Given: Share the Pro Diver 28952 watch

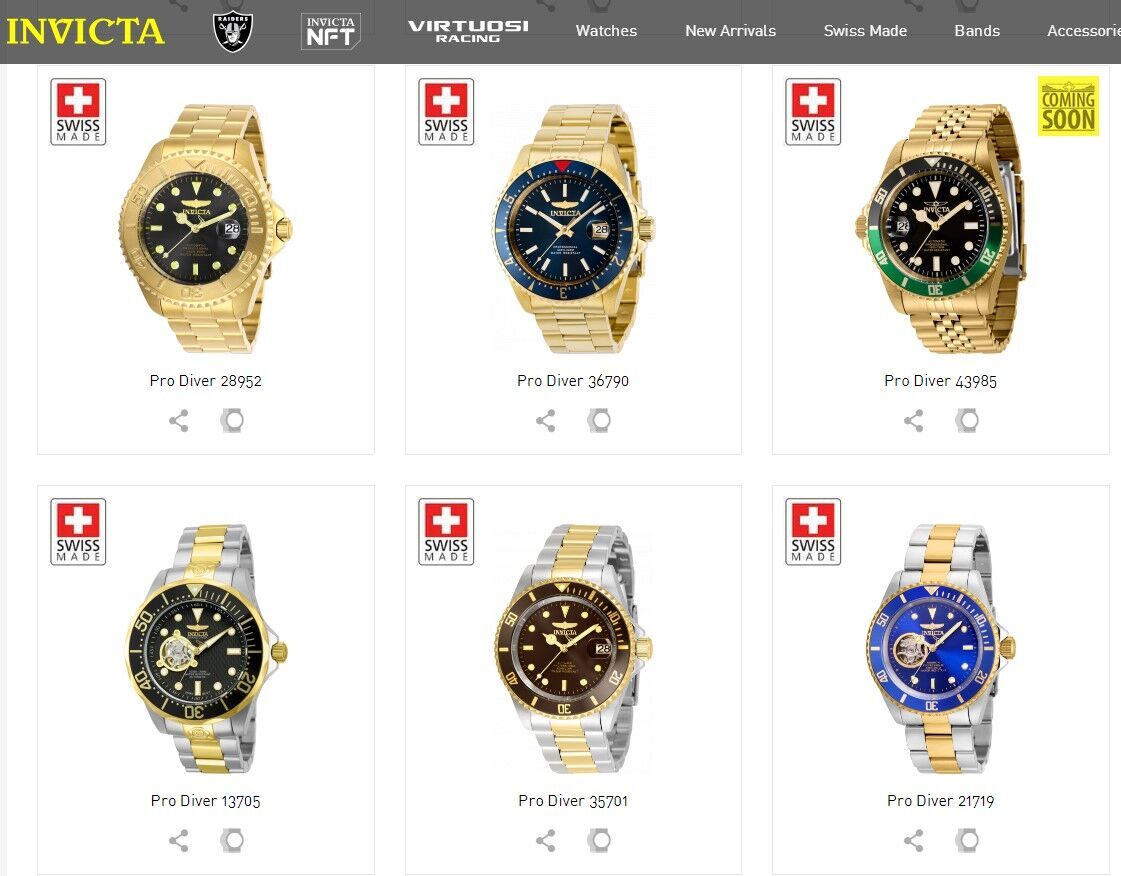Looking at the screenshot, I should (179, 420).
